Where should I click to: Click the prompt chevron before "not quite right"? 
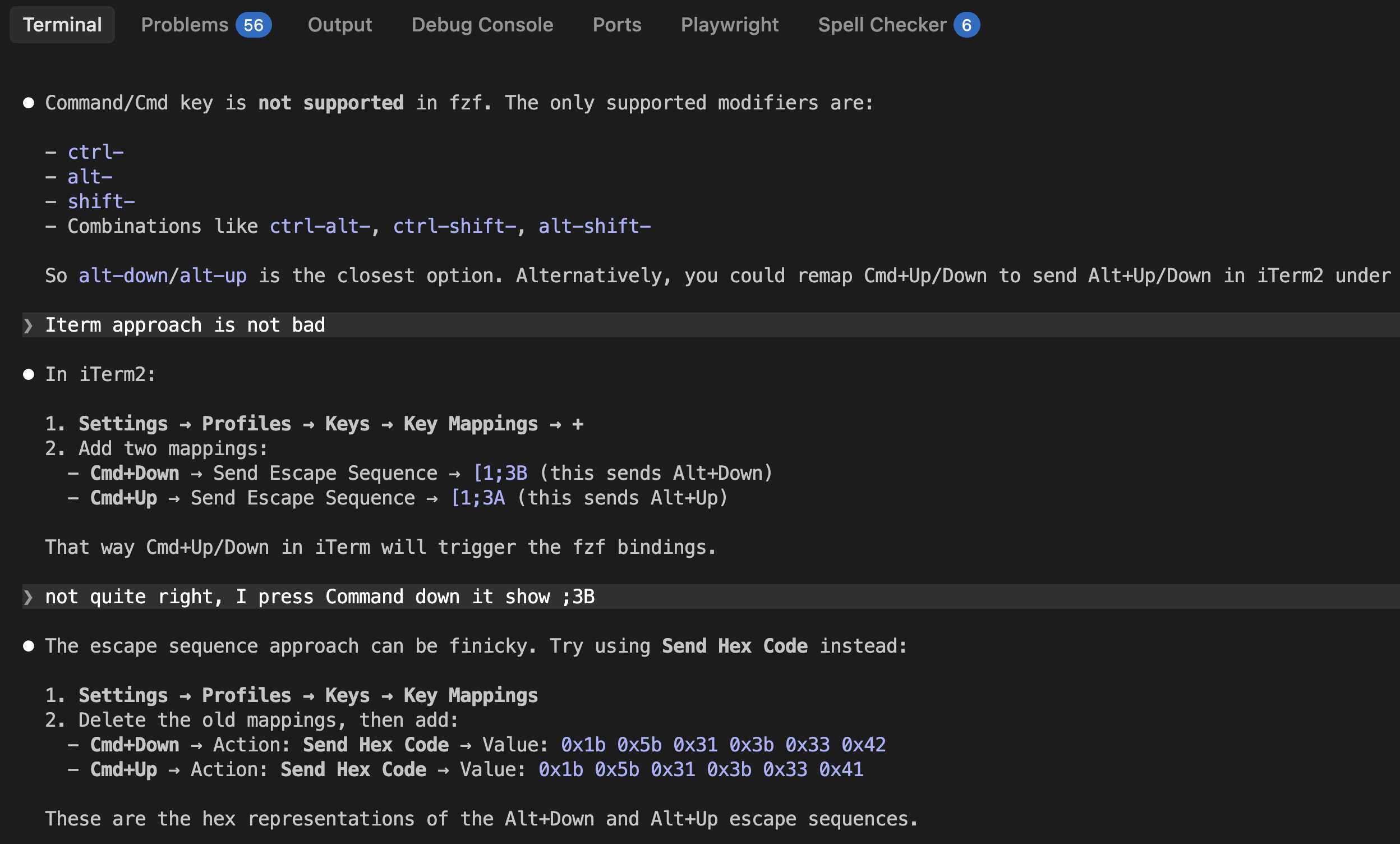click(28, 597)
